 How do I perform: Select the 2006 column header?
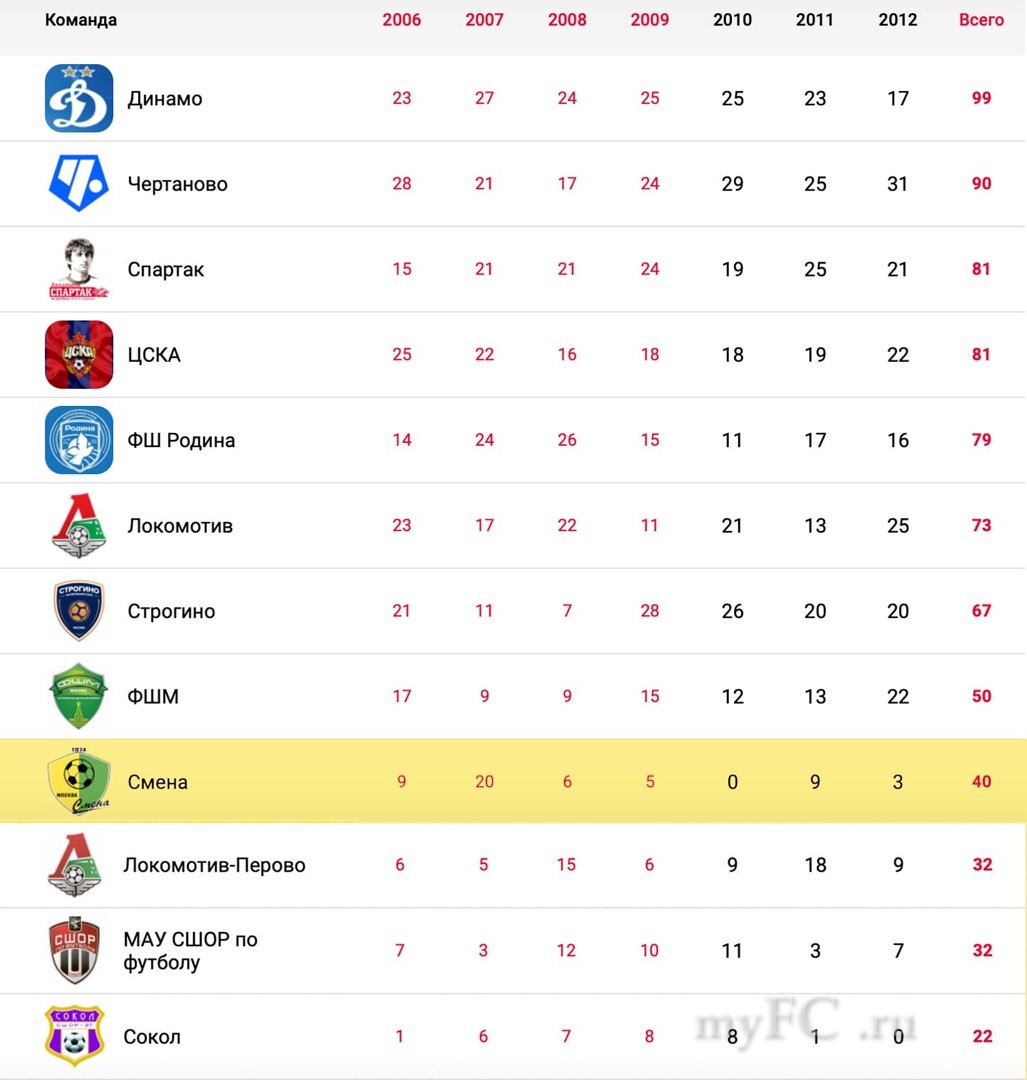pyautogui.click(x=402, y=20)
